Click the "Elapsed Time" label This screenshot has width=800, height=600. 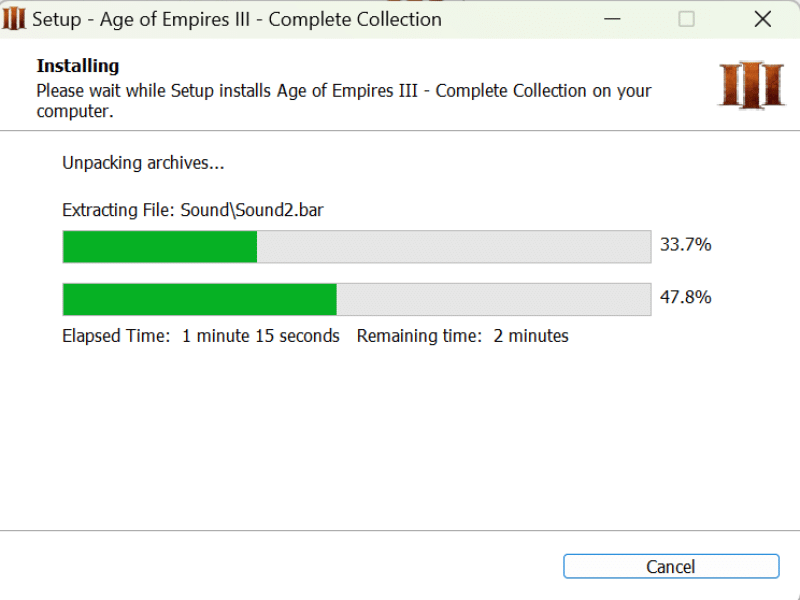115,336
